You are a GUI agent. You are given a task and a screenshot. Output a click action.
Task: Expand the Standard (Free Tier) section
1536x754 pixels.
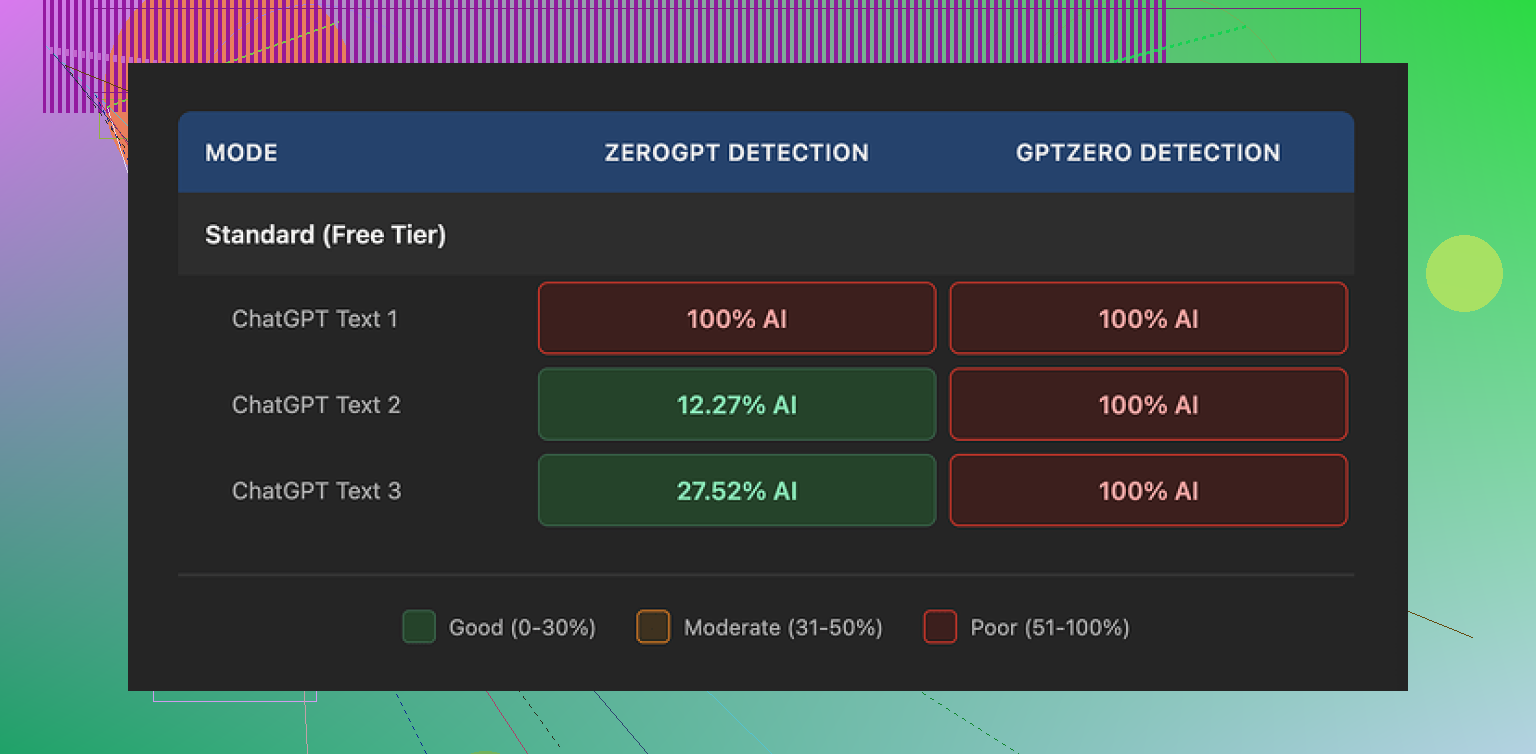(x=326, y=234)
